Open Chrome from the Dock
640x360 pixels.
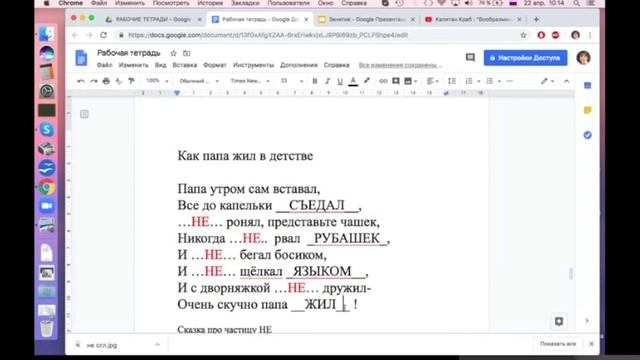pos(47,187)
